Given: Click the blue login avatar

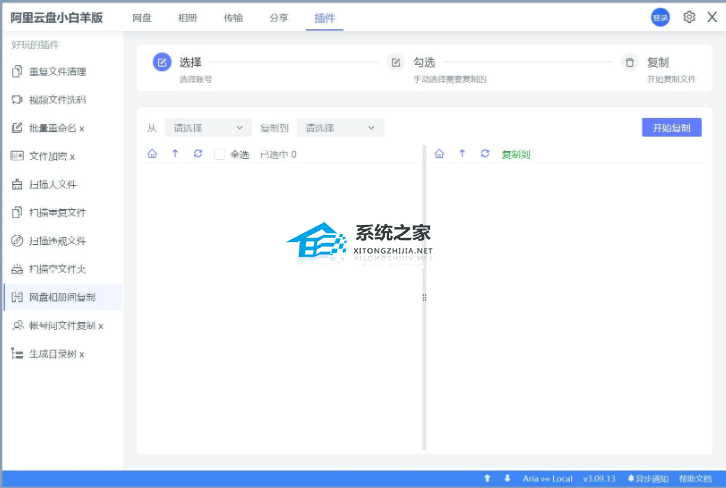Looking at the screenshot, I should tap(660, 18).
